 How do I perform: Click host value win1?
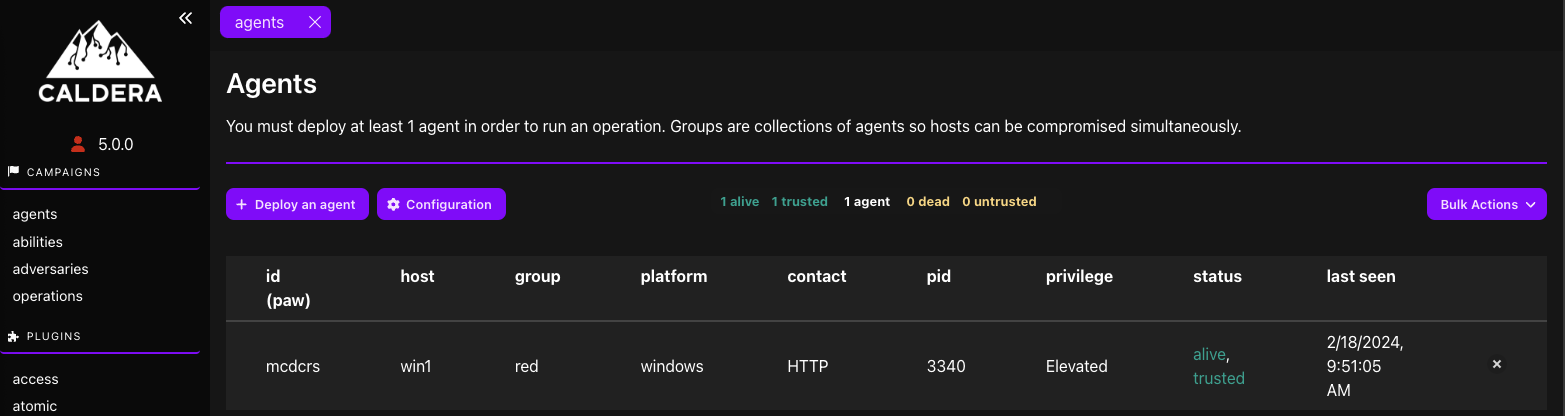(416, 366)
